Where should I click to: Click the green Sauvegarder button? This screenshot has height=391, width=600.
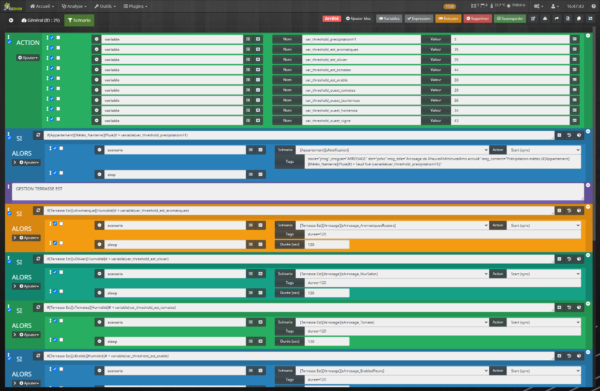click(x=510, y=18)
